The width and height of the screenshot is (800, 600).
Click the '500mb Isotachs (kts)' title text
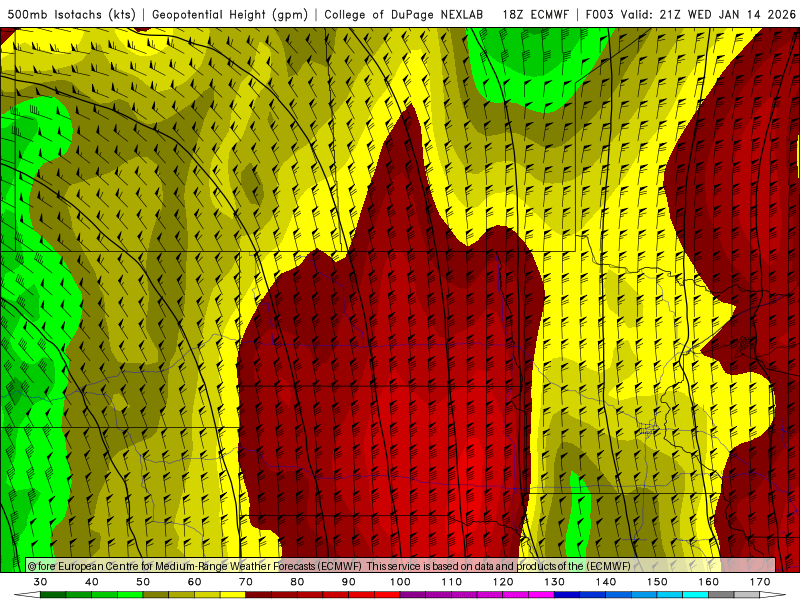click(71, 14)
